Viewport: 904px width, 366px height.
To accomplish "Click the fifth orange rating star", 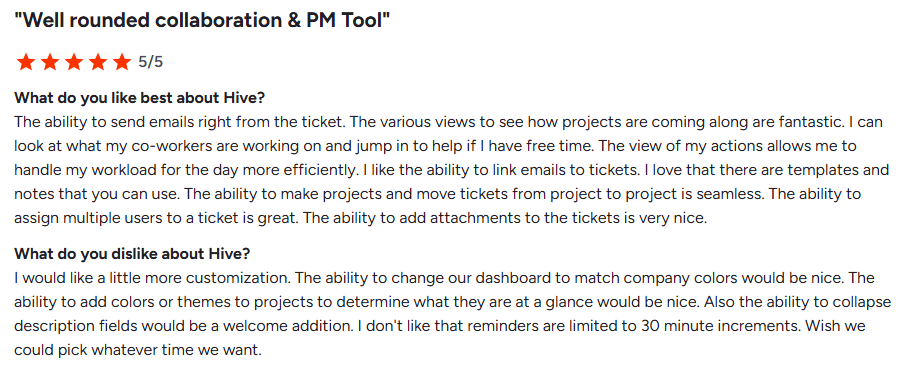I will pyautogui.click(x=121, y=62).
